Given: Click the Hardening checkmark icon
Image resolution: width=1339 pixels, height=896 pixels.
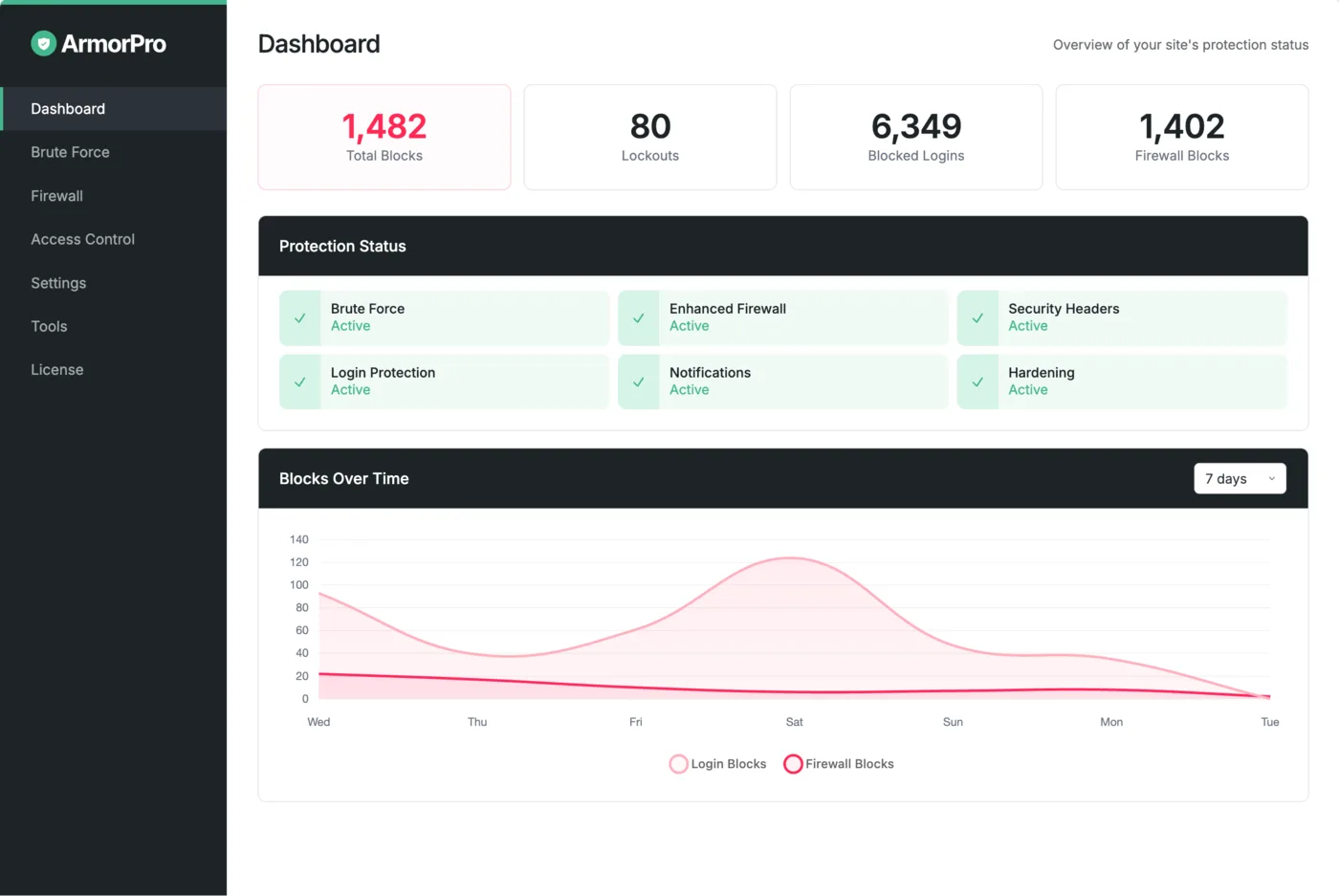Looking at the screenshot, I should point(977,382).
